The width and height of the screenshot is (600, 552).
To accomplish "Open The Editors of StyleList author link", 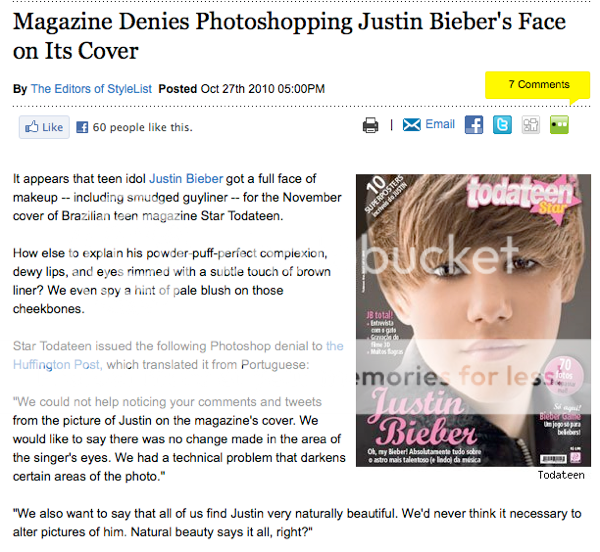I will point(91,89).
